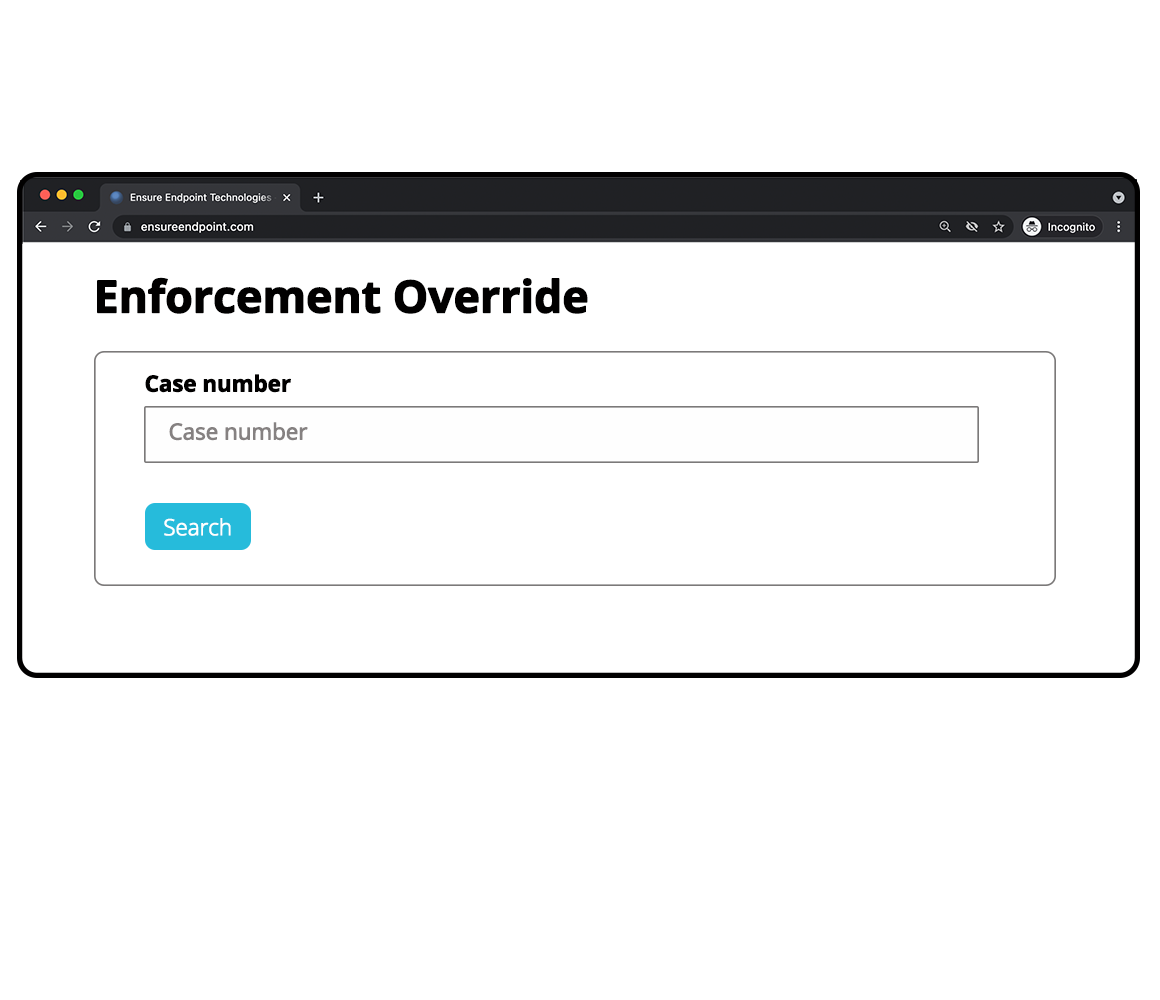Viewport: 1160px width, 1000px height.
Task: Click the bold Case number label
Action: click(218, 384)
